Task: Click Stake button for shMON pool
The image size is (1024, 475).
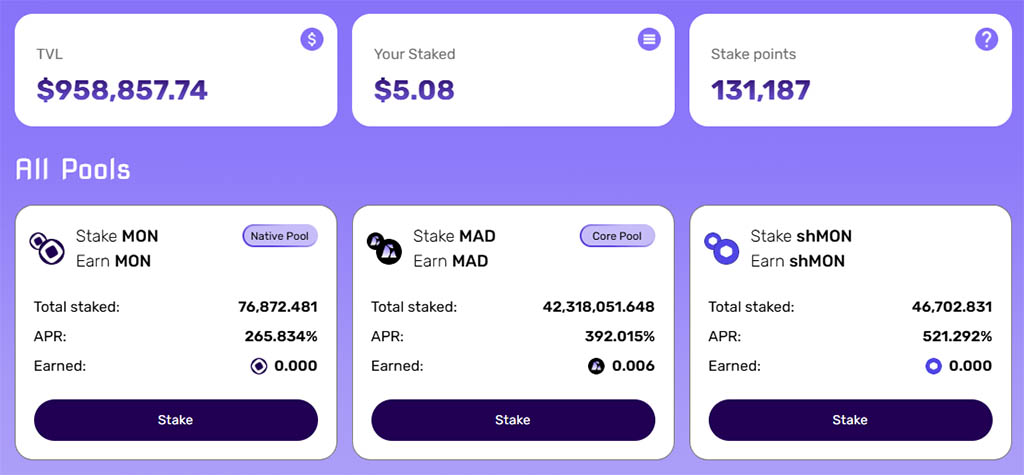Action: 850,420
